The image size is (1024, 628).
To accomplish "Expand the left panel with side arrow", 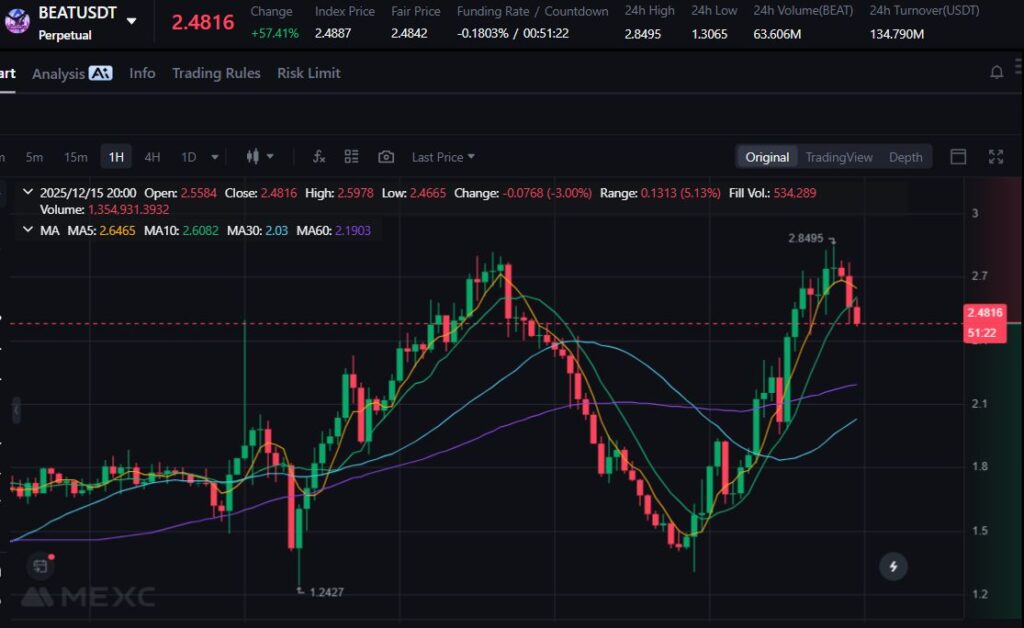I will coord(16,410).
